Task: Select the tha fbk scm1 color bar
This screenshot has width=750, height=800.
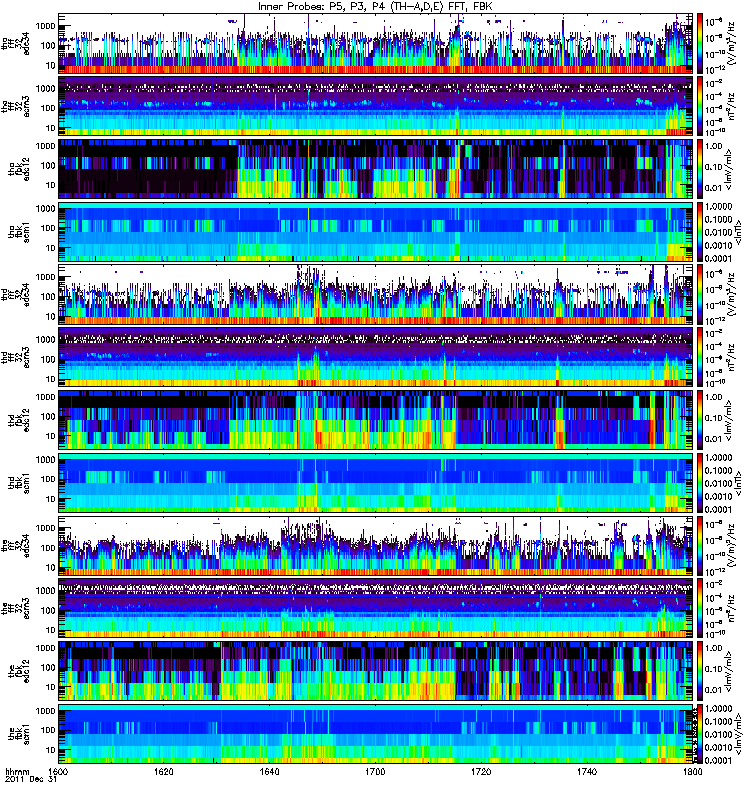Action: coord(700,232)
